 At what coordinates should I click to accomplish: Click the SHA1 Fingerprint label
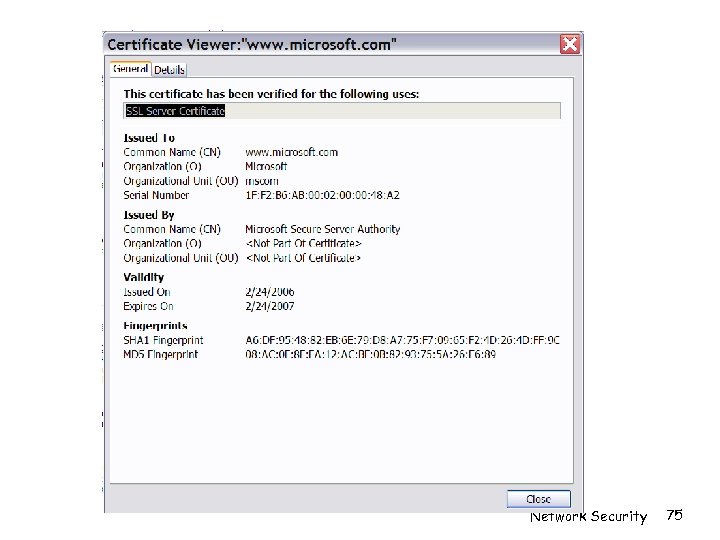pos(163,340)
